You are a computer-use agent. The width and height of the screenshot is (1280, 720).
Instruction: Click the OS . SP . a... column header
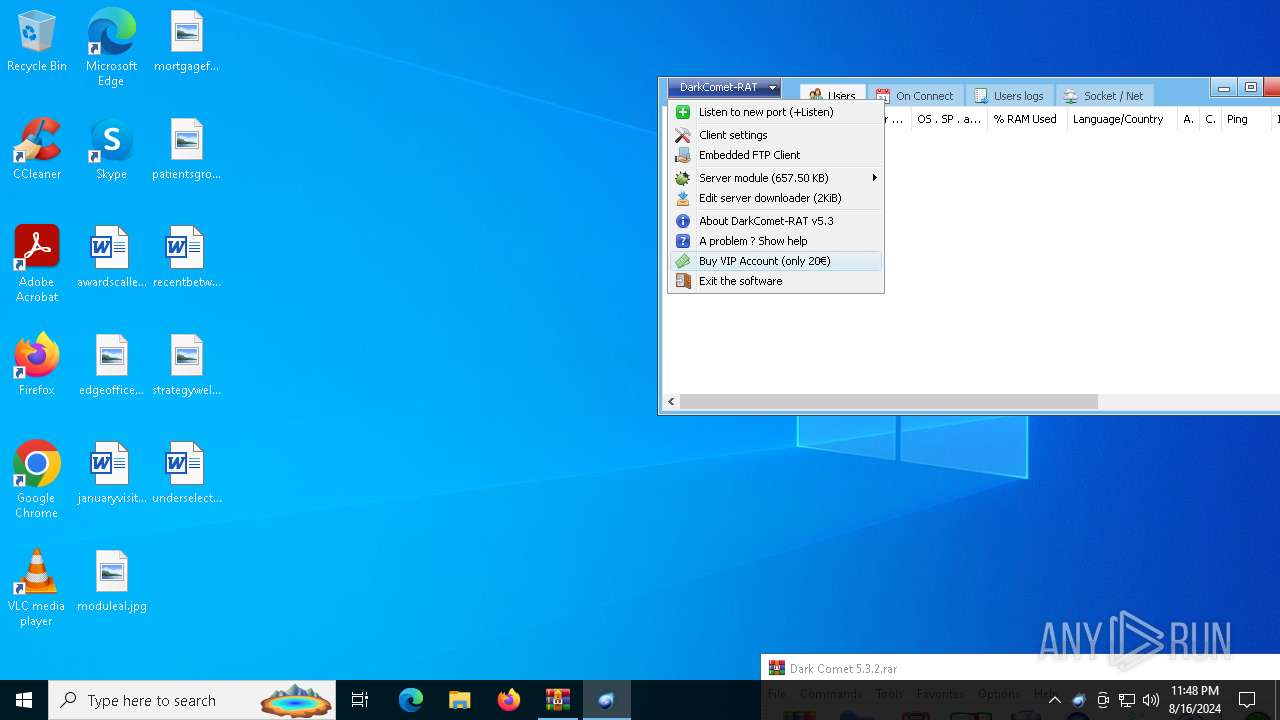949,119
